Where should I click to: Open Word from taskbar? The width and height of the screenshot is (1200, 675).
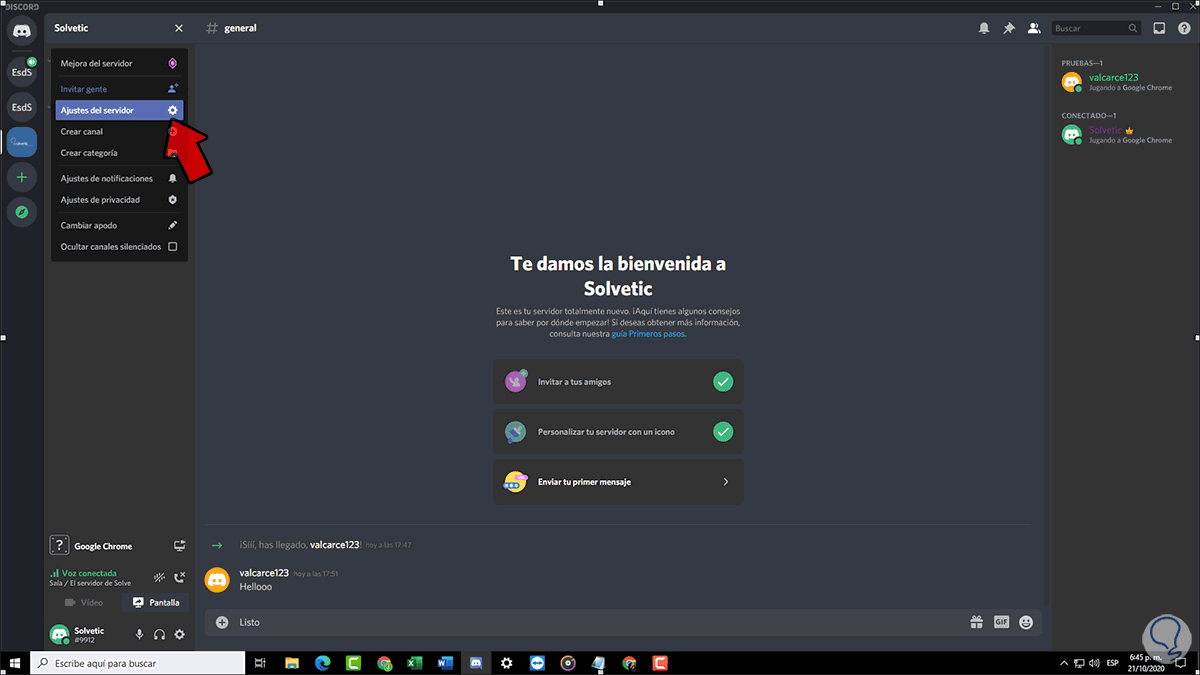coord(445,662)
